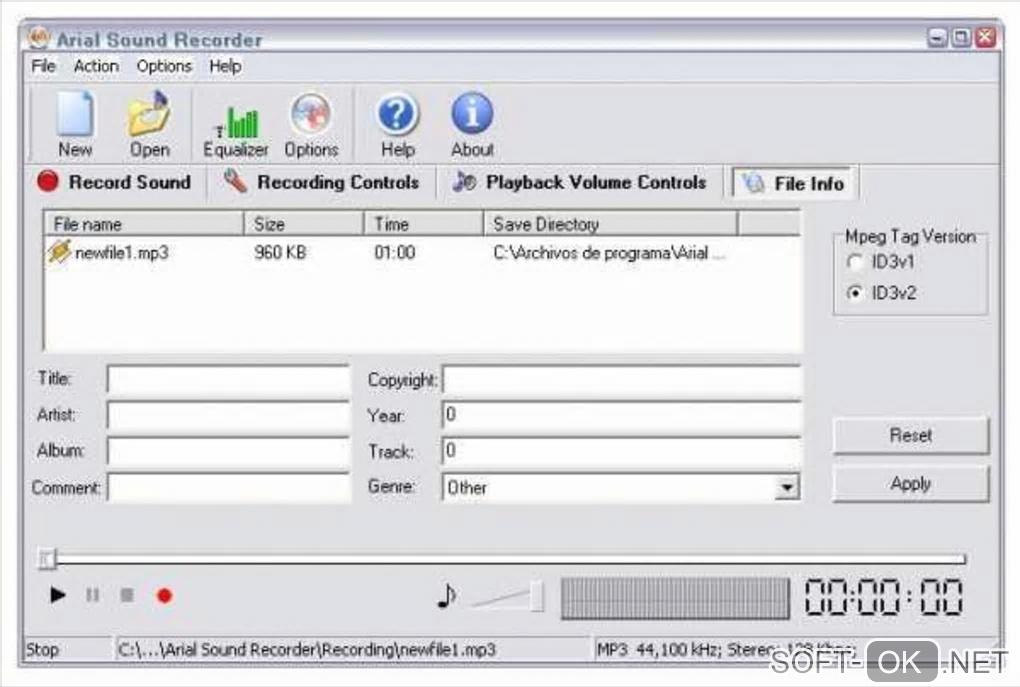Image resolution: width=1020 pixels, height=687 pixels.
Task: Click the 960 KB size cell
Action: (x=280, y=252)
